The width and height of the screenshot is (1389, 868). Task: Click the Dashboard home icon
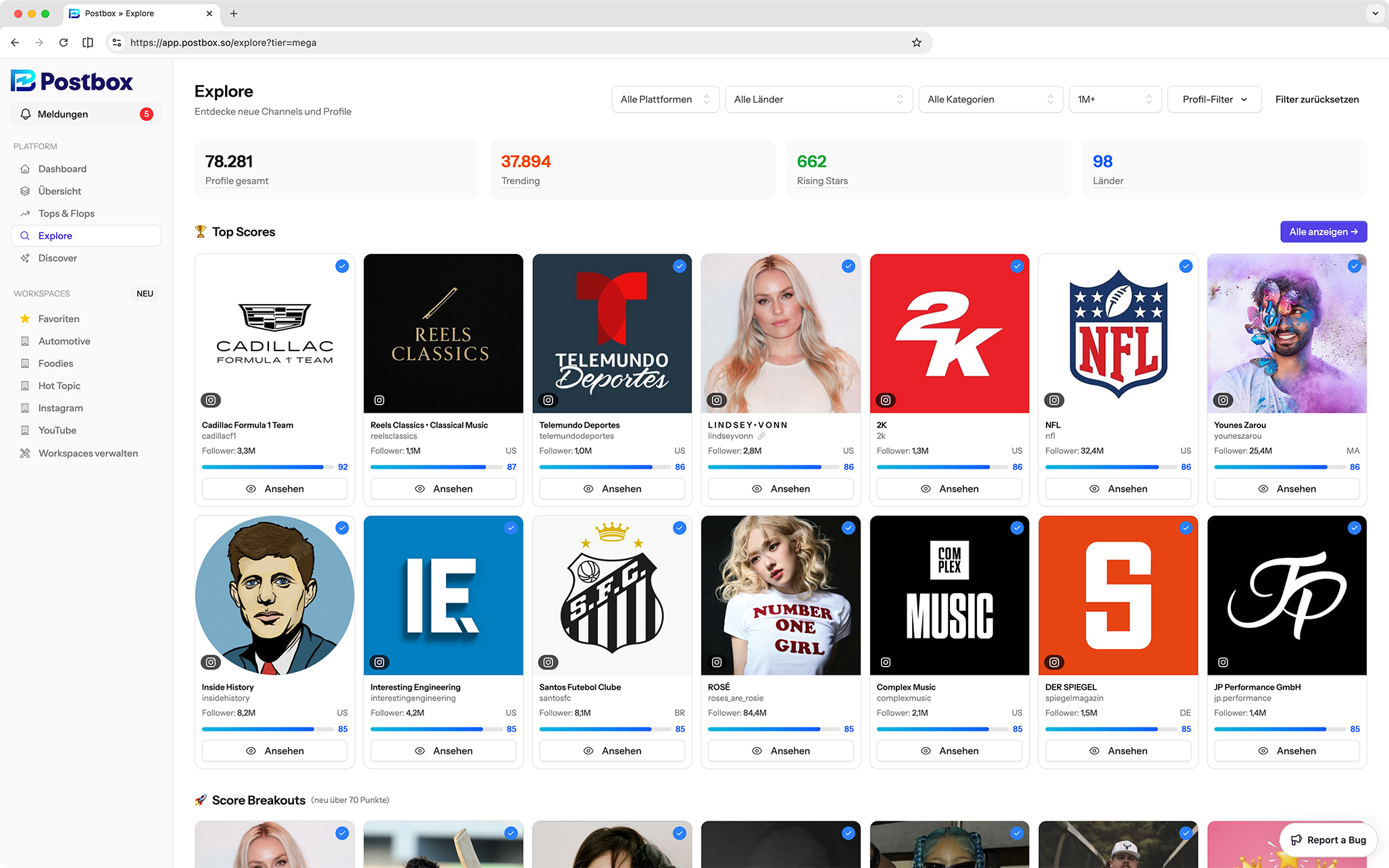(x=25, y=169)
